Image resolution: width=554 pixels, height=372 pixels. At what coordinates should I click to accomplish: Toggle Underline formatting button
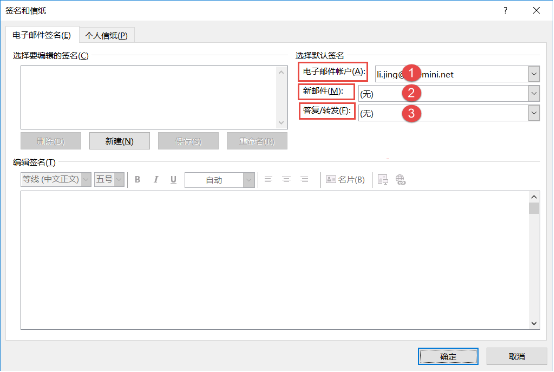173,179
